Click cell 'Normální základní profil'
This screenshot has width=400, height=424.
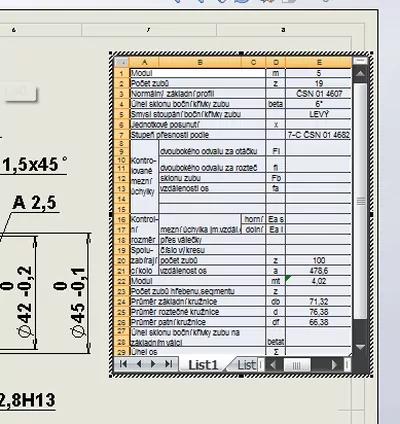[x=197, y=94]
